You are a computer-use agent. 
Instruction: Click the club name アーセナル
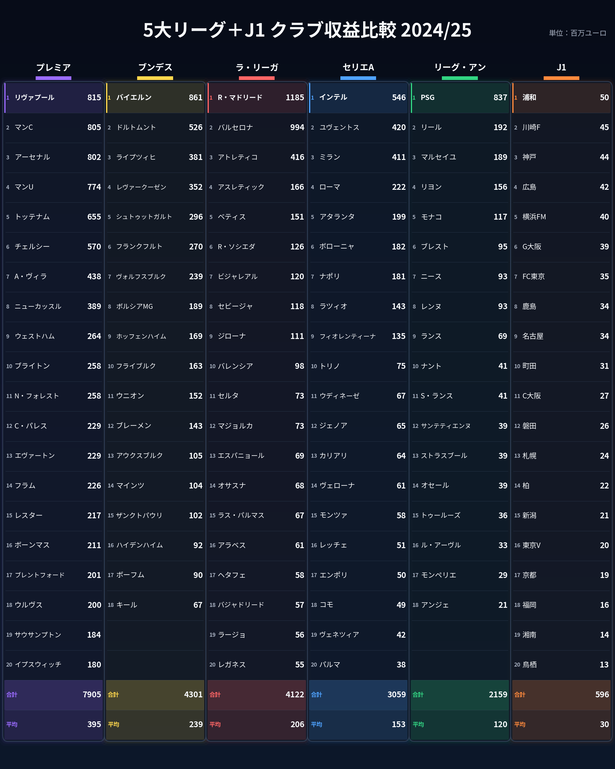coord(32,157)
